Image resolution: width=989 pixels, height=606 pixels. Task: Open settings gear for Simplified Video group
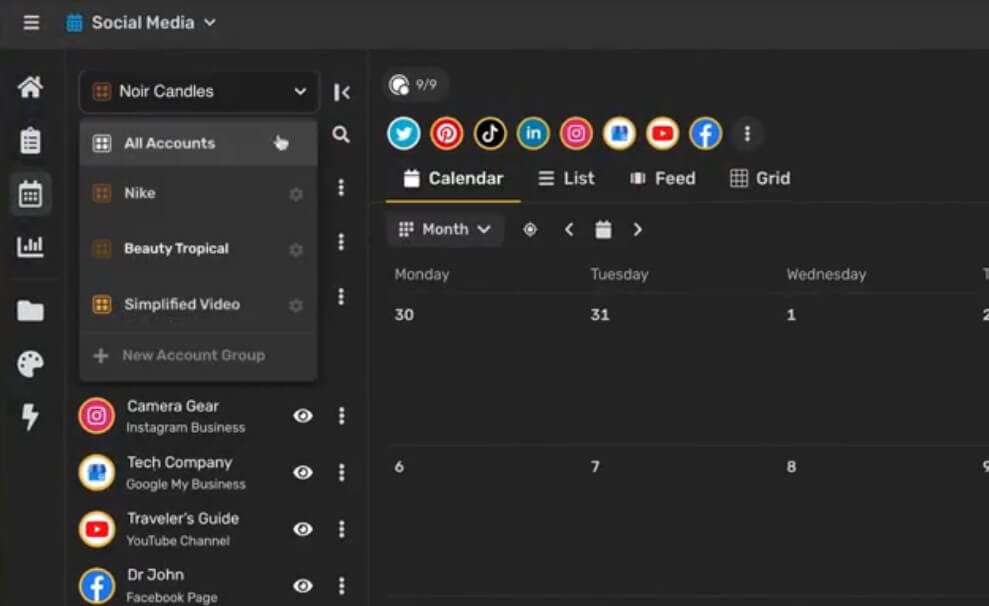(296, 305)
